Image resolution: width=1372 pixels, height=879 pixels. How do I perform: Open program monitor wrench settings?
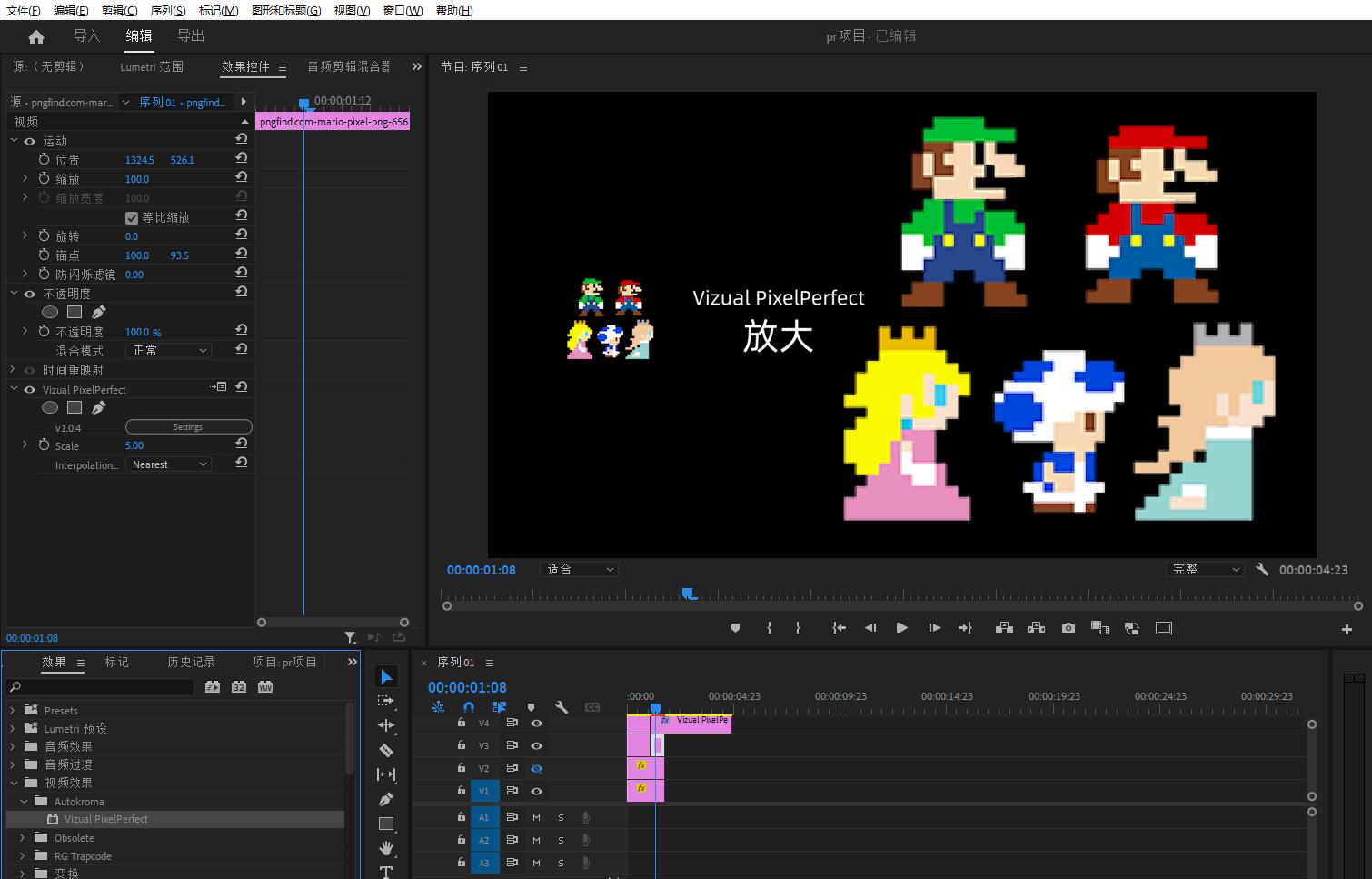(1262, 569)
